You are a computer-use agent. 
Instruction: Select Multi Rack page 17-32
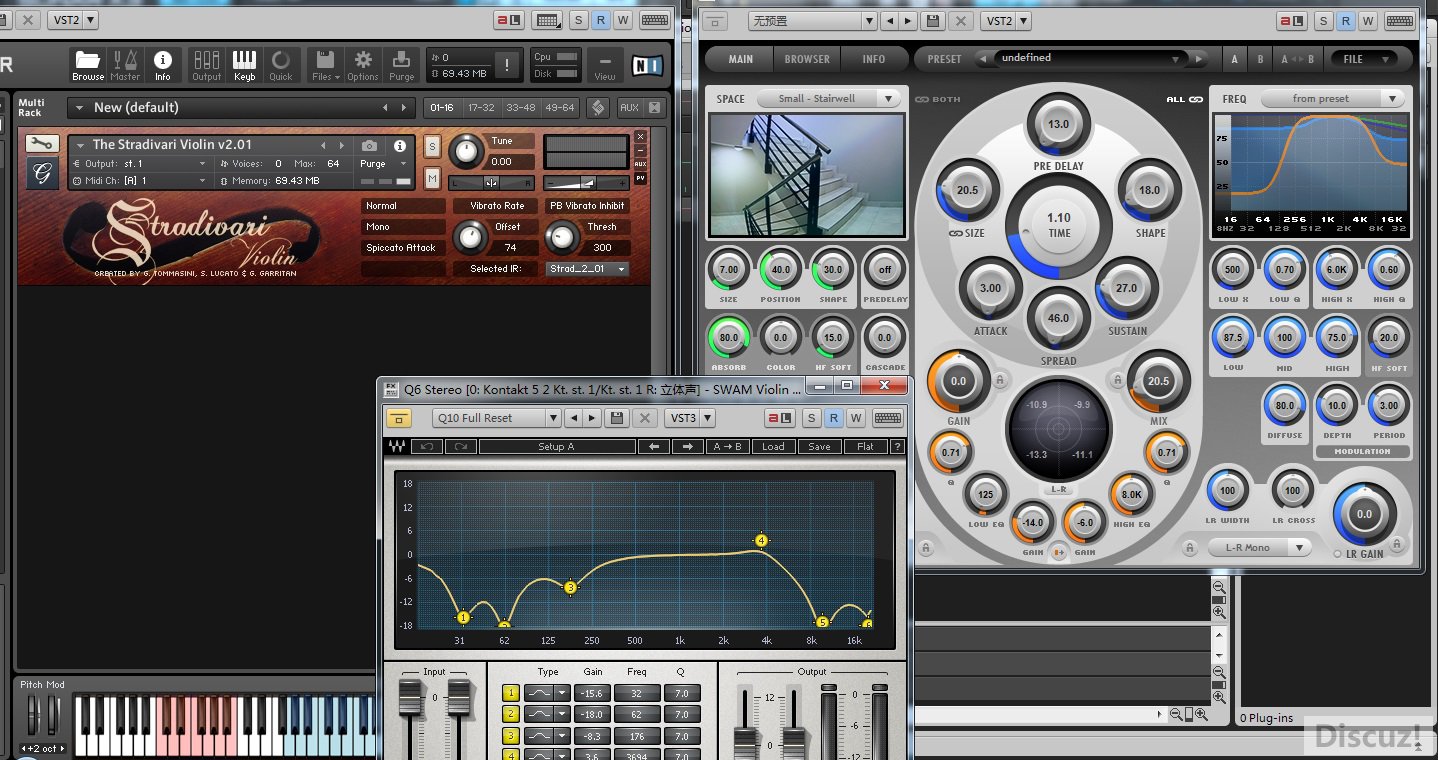(481, 107)
